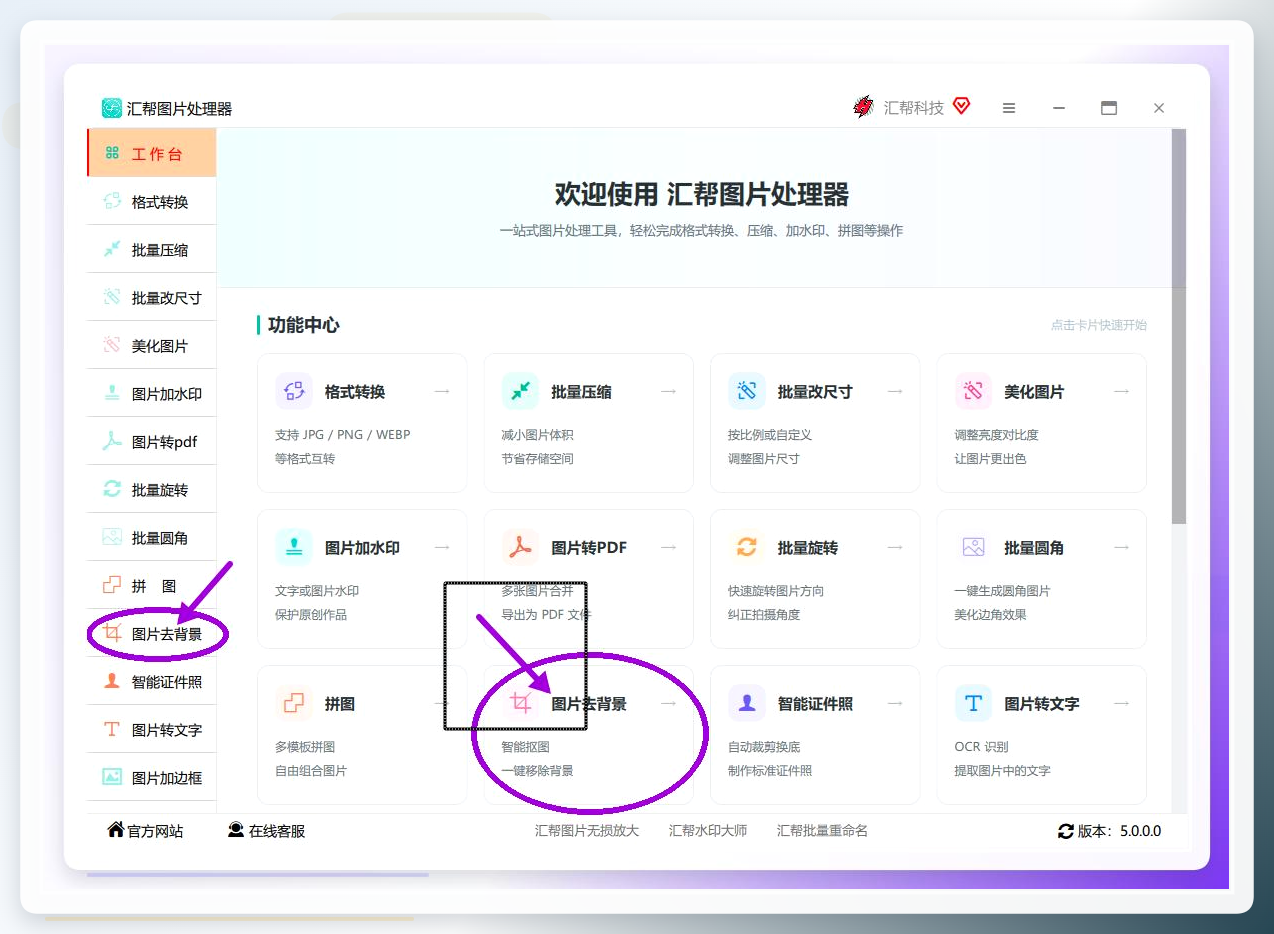The image size is (1274, 934).
Task: Open 汇帮图片无损放大 link
Action: [x=587, y=830]
